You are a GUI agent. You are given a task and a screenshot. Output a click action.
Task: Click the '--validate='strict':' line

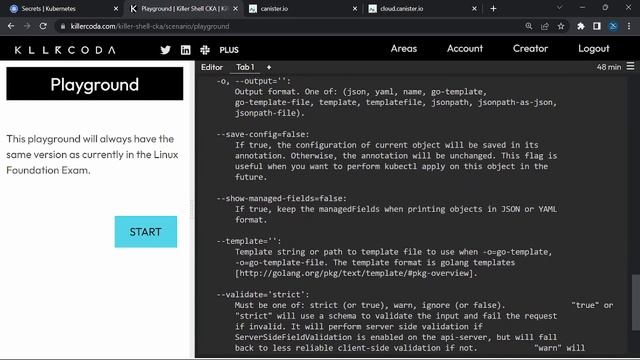point(263,294)
